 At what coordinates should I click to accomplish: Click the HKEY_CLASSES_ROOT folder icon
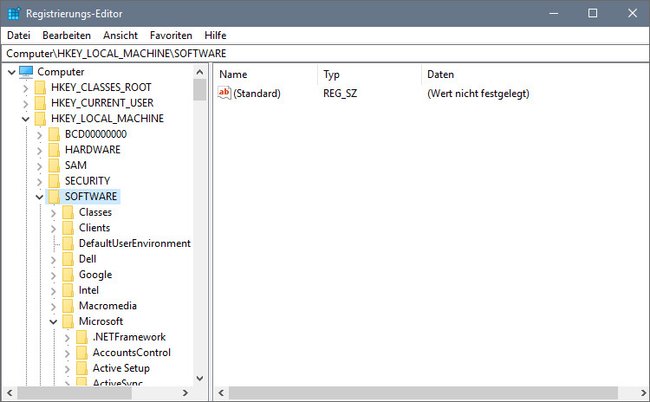point(40,88)
